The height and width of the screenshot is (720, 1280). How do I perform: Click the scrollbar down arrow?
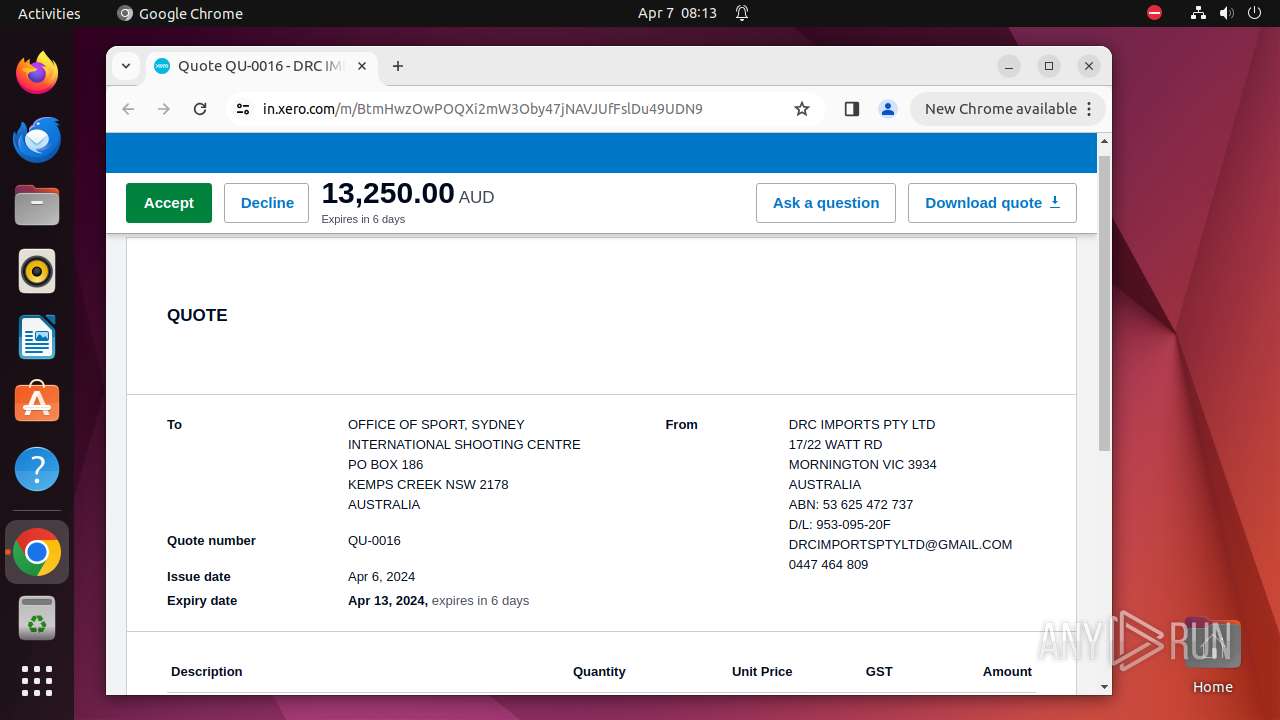tap(1104, 687)
